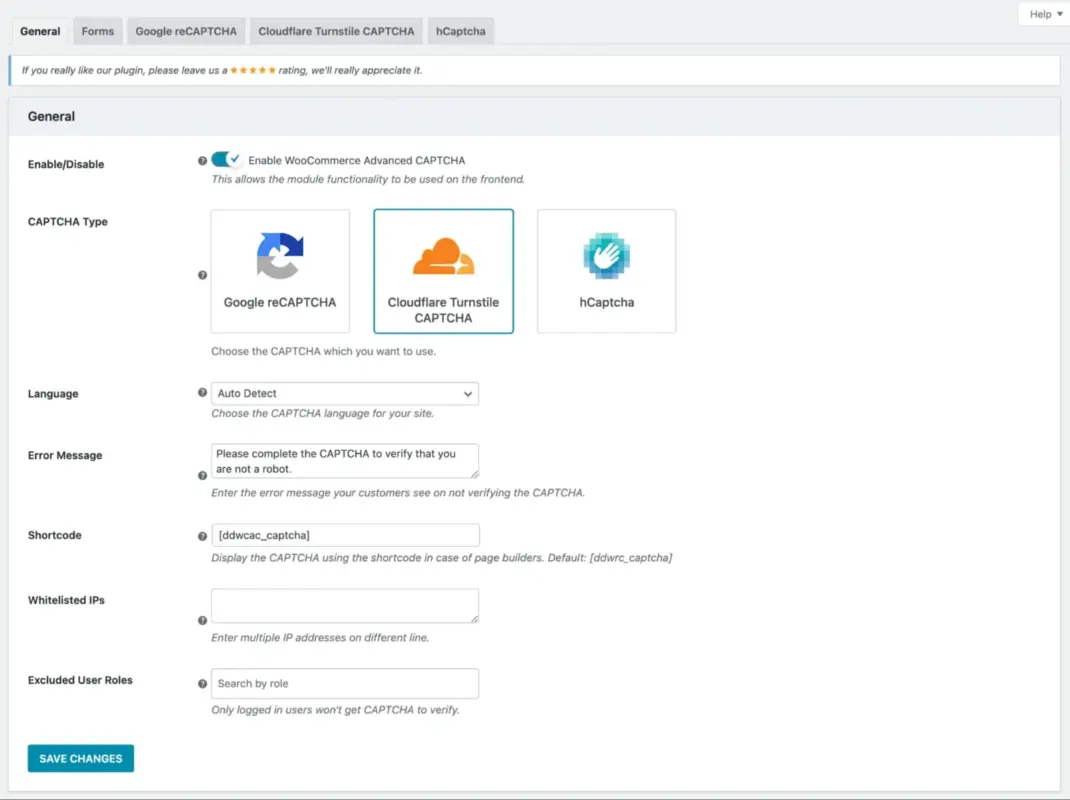This screenshot has width=1070, height=800.
Task: Click the Search by role field
Action: point(345,683)
